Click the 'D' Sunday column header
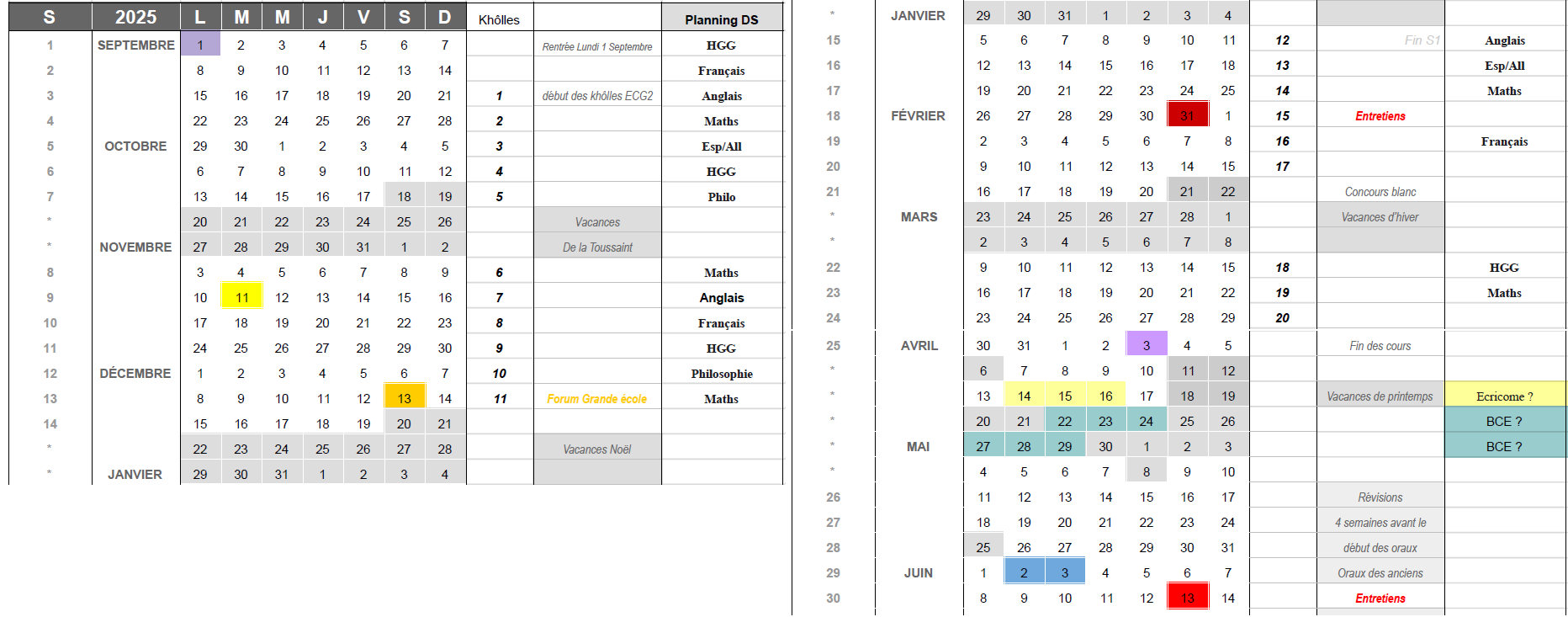This screenshot has height=617, width=1568. coord(445,17)
